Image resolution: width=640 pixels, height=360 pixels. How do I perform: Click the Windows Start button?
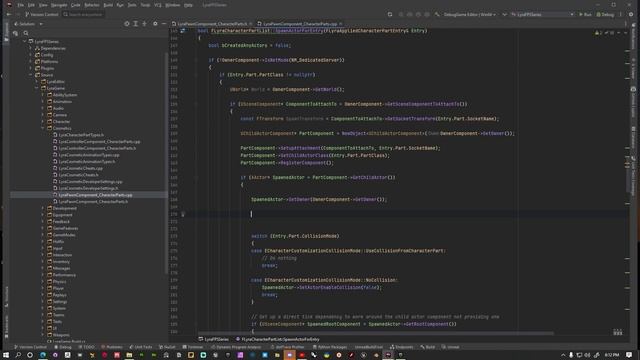tap(6, 355)
